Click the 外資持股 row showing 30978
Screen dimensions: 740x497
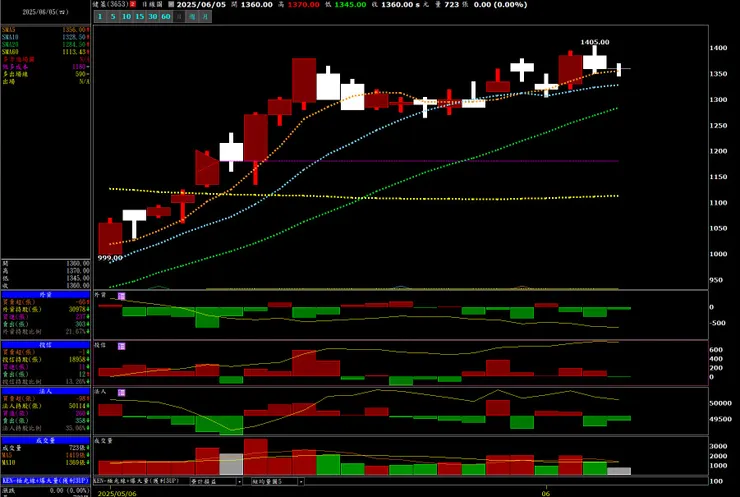(45, 309)
